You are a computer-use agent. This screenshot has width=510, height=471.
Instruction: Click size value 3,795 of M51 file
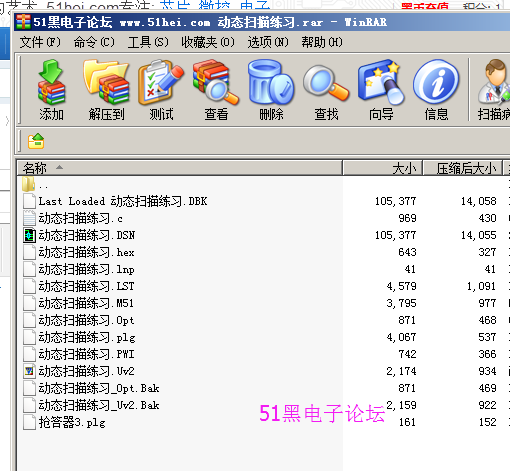coord(402,303)
